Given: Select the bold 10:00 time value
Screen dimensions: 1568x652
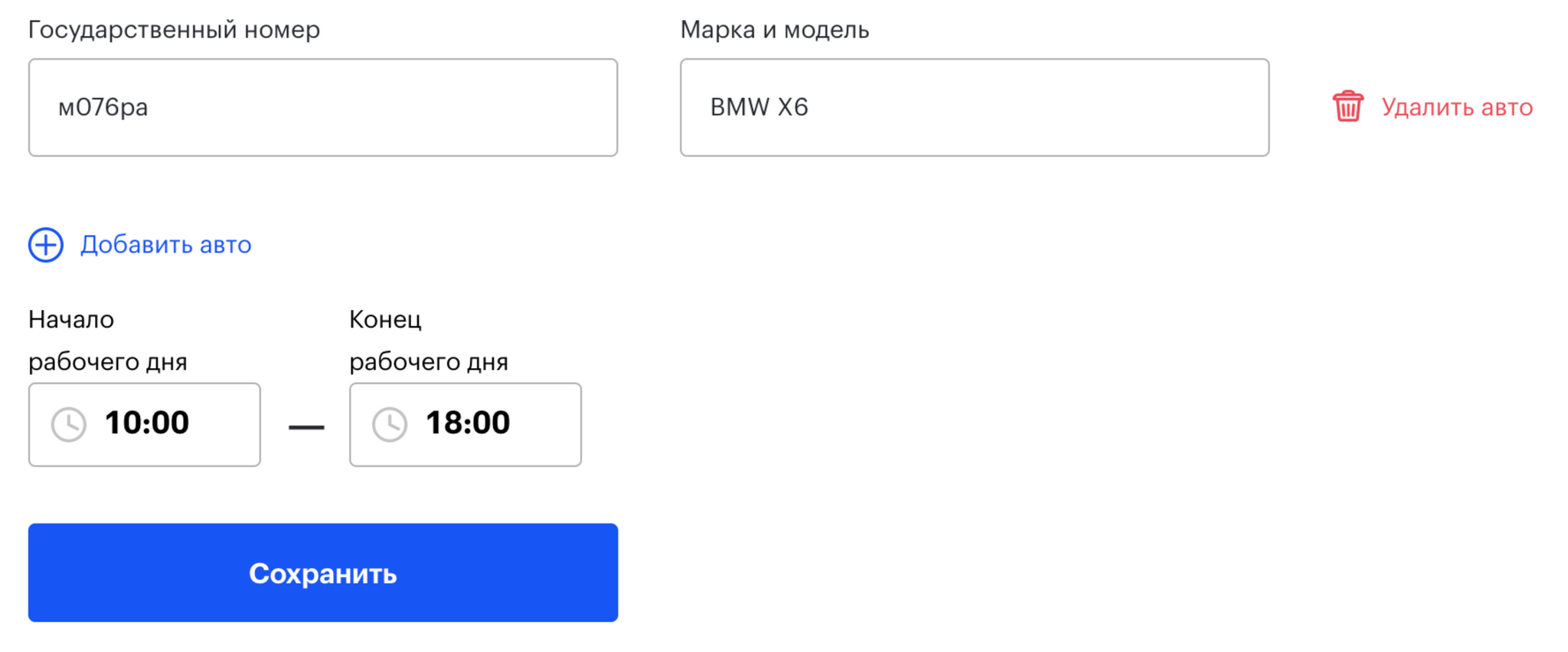Looking at the screenshot, I should pyautogui.click(x=147, y=422).
